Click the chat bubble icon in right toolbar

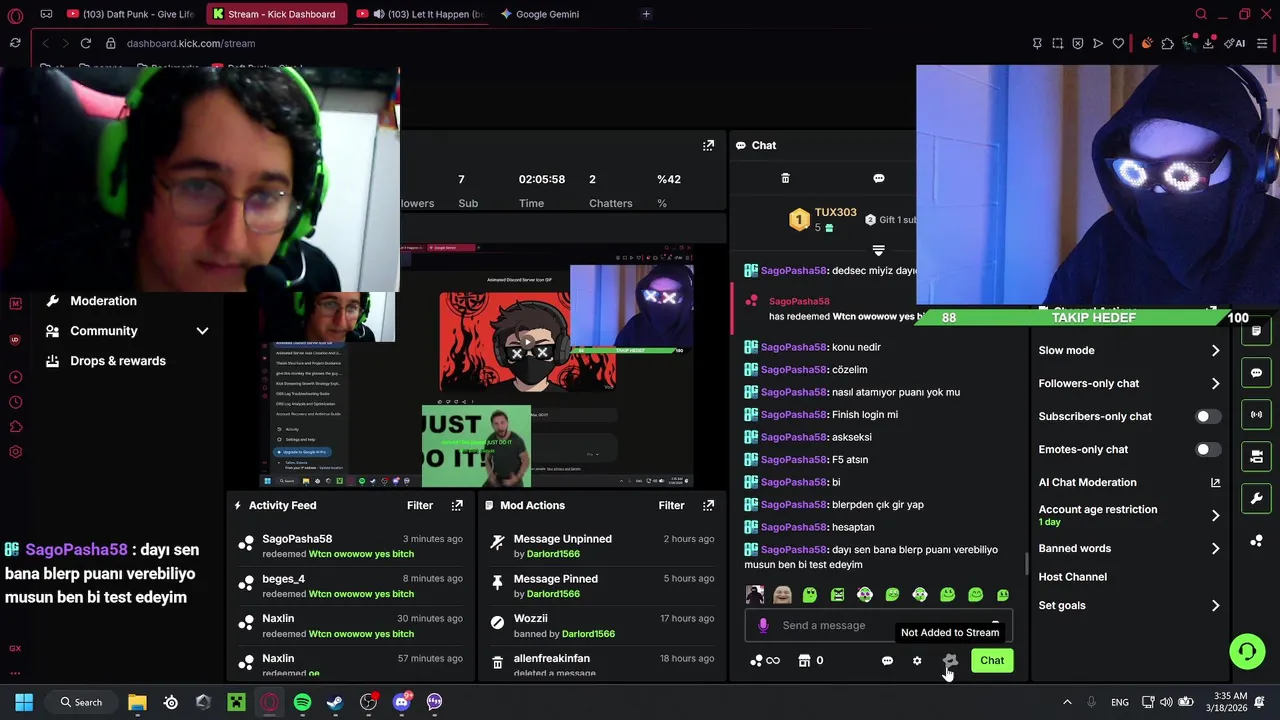click(1256, 372)
